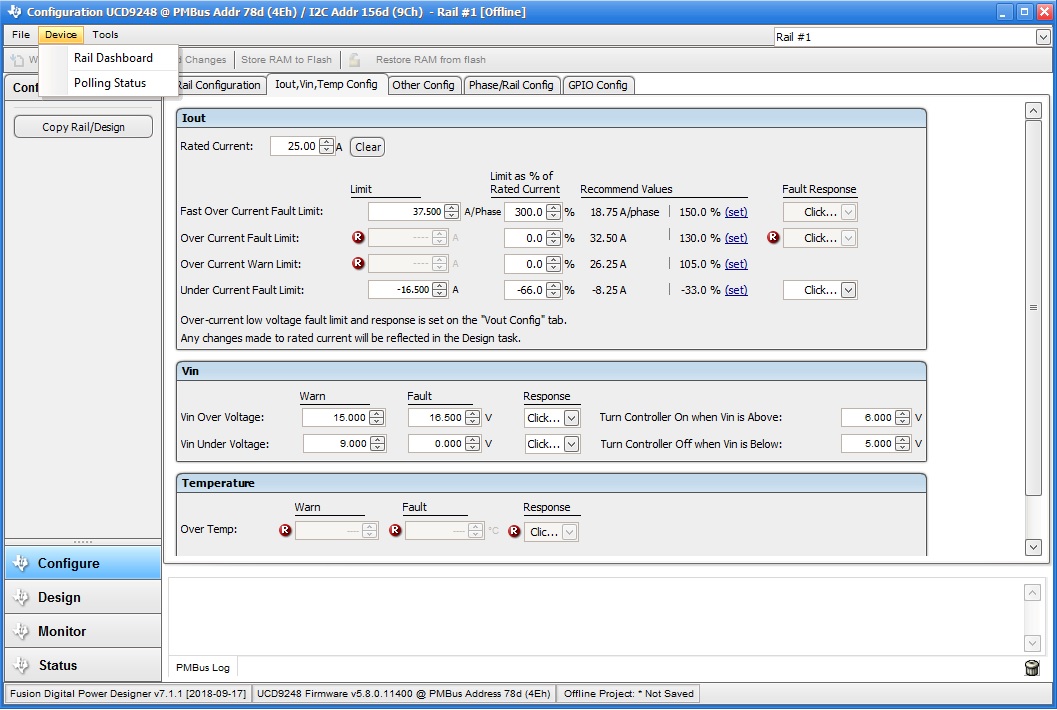Switch to the Other Config tab
This screenshot has width=1057, height=710.
[423, 85]
